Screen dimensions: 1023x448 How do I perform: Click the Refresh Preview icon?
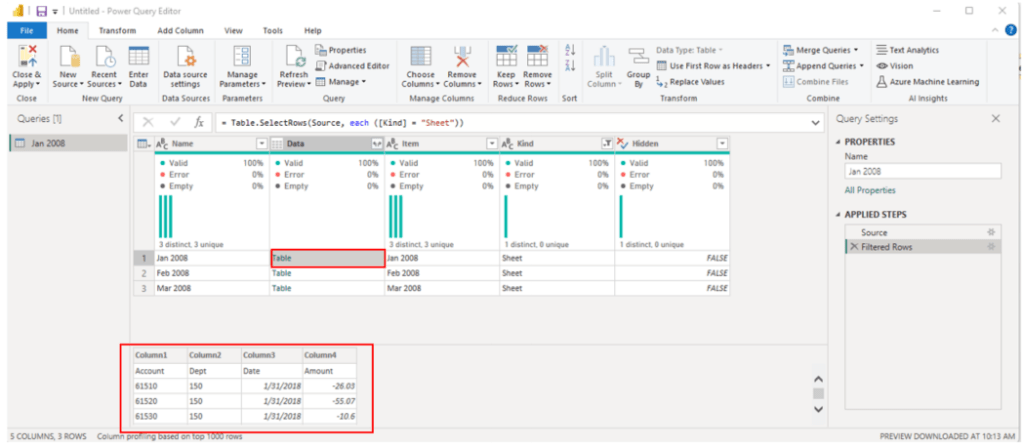point(294,56)
